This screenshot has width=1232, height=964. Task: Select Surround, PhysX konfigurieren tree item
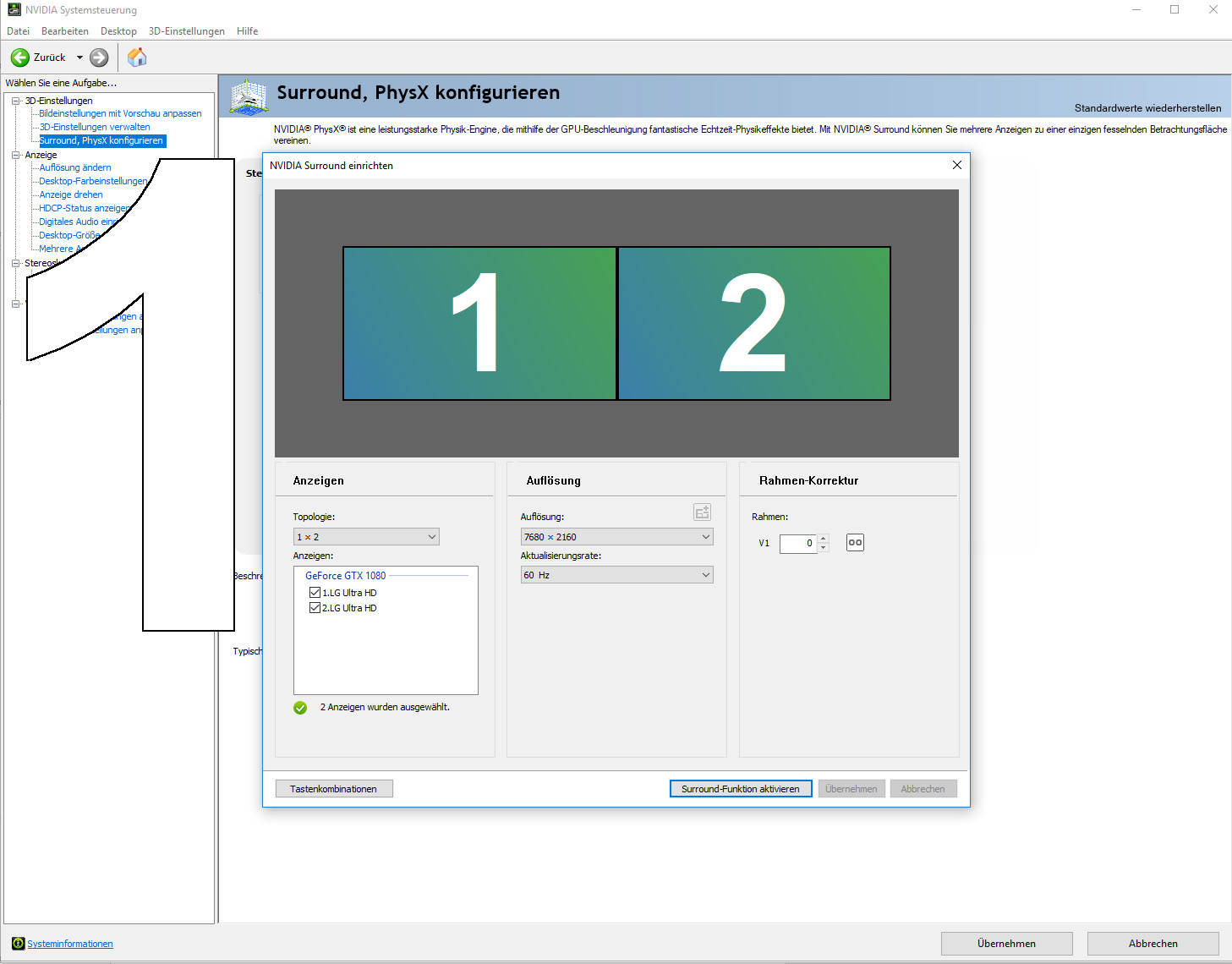[x=101, y=140]
